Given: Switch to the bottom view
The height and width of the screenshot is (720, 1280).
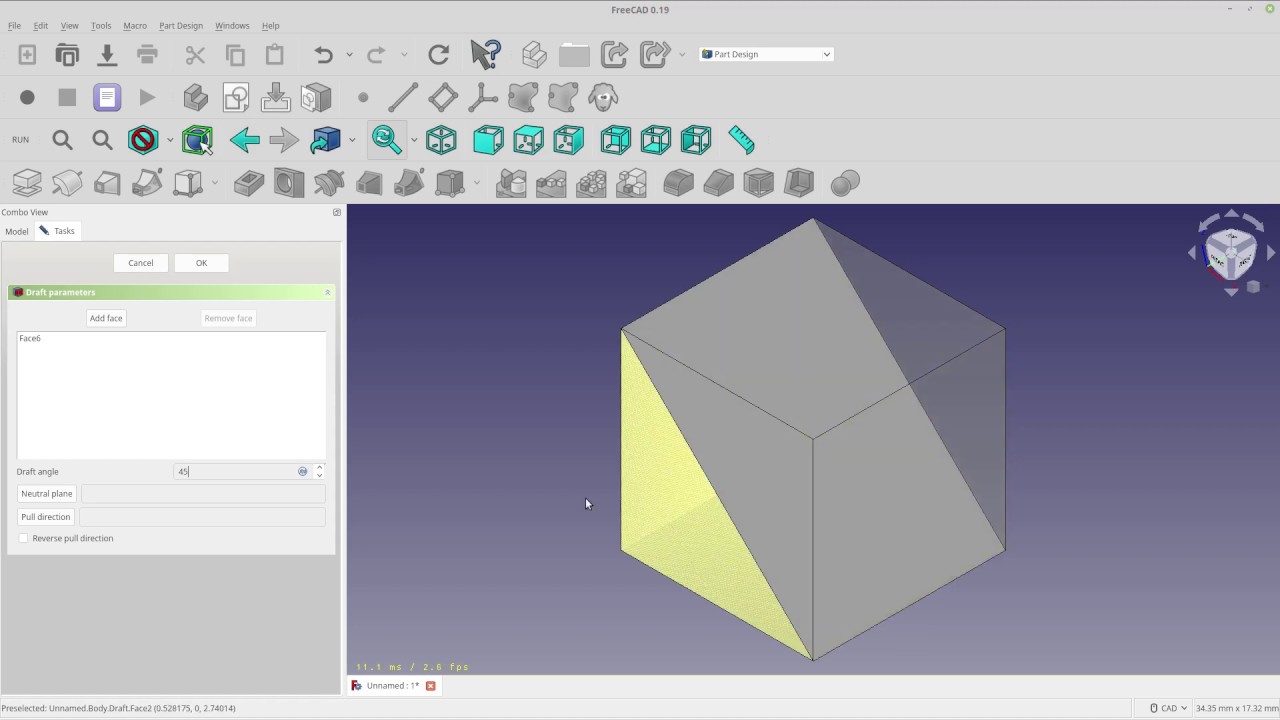Looking at the screenshot, I should (656, 140).
